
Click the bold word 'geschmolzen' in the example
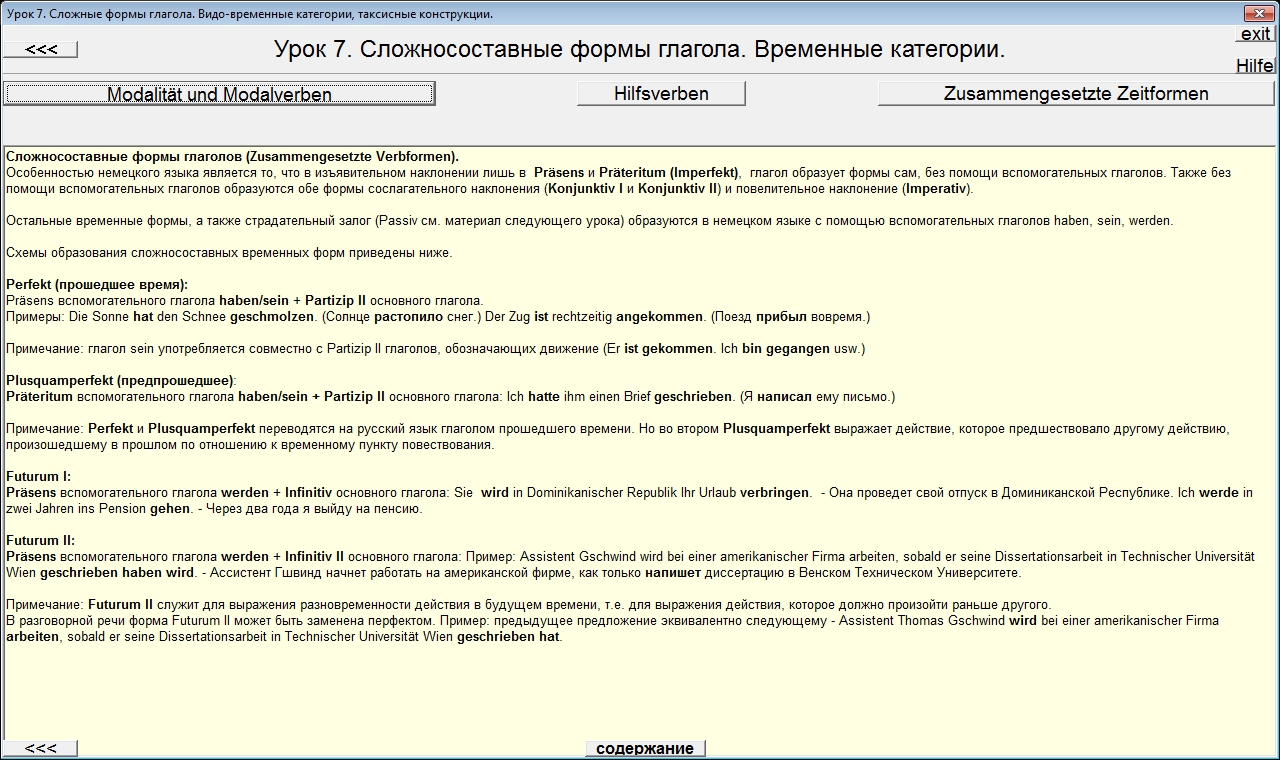click(272, 317)
